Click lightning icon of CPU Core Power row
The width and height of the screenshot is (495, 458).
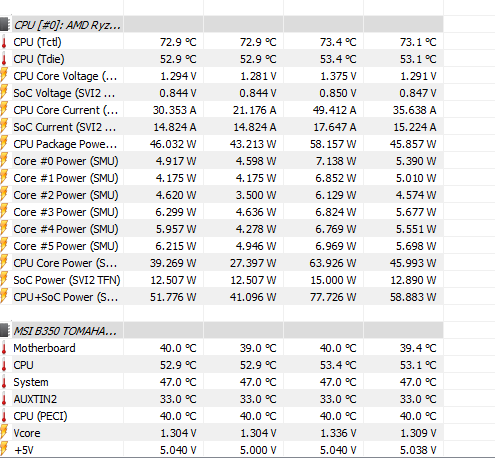[x=4, y=262]
